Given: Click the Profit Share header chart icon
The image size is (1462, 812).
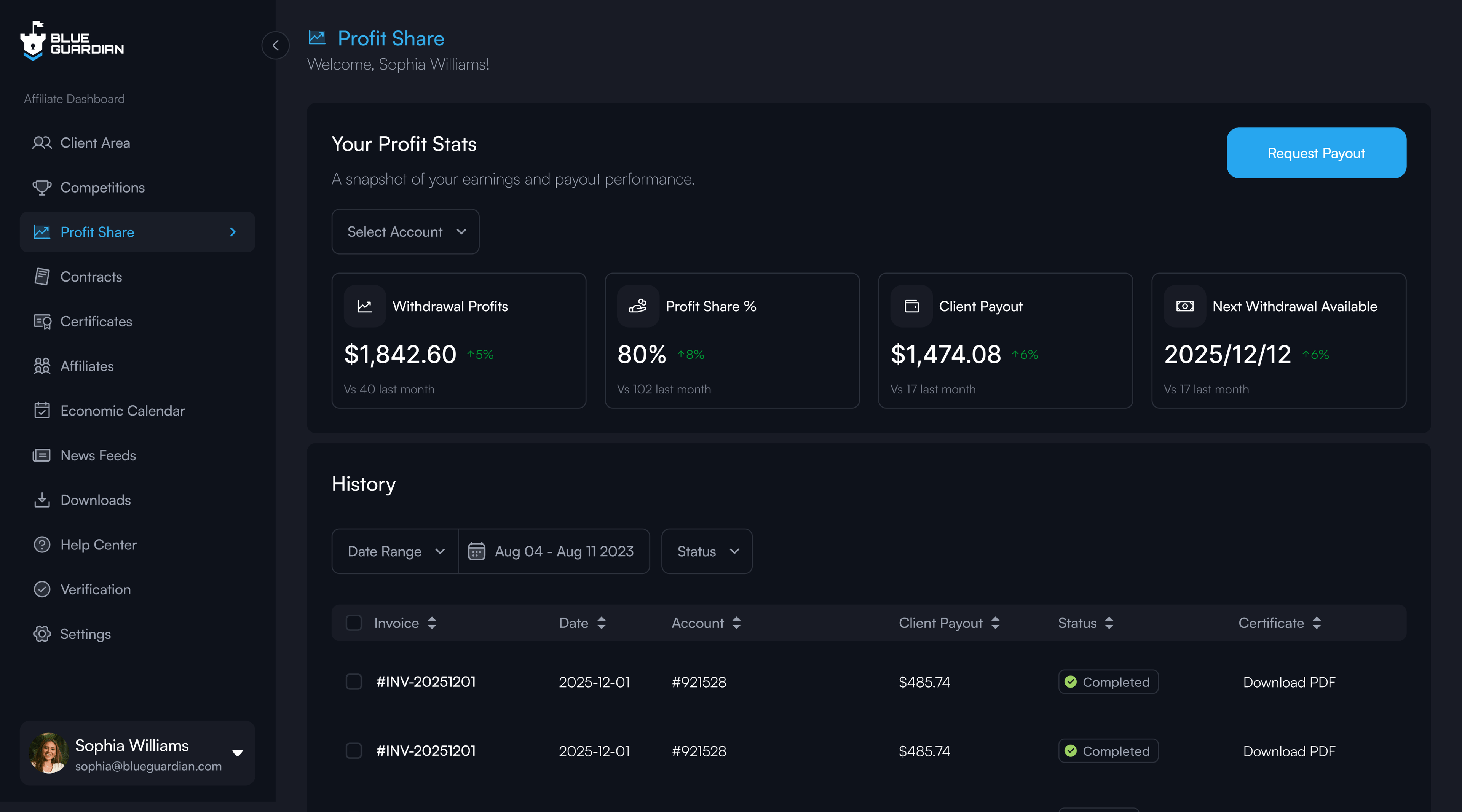Looking at the screenshot, I should click(317, 38).
